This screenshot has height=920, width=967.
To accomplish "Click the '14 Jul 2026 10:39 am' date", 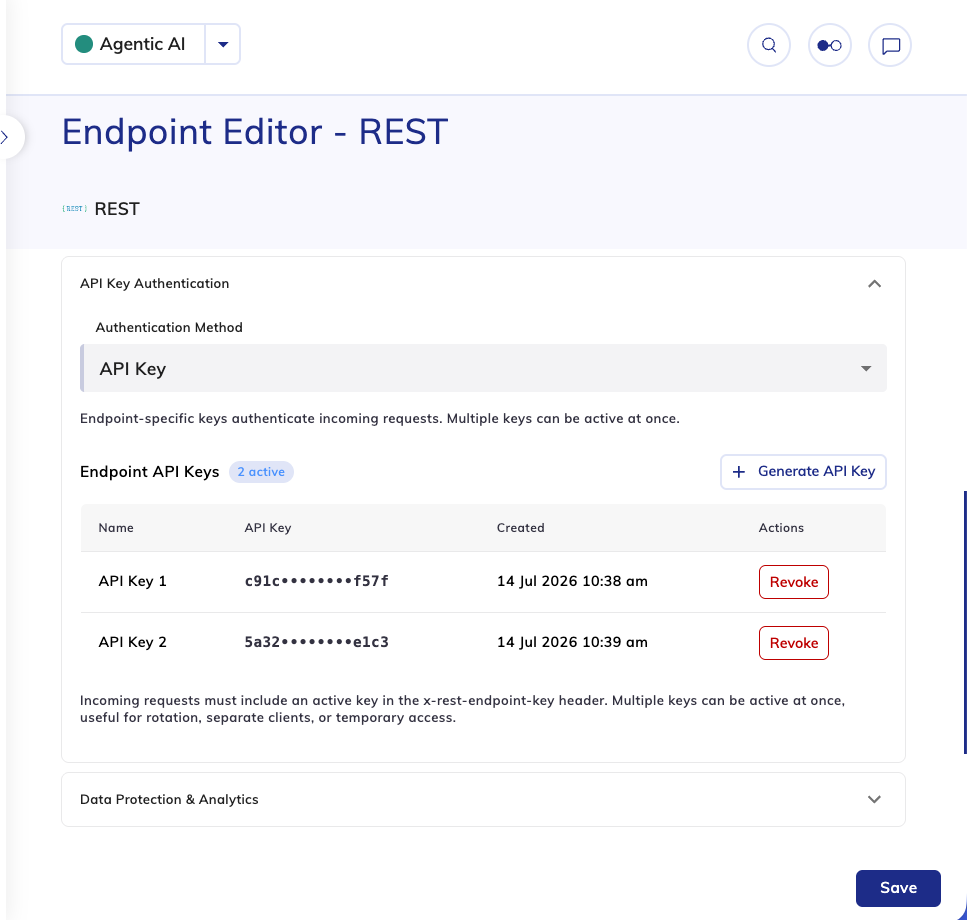I will pyautogui.click(x=572, y=642).
